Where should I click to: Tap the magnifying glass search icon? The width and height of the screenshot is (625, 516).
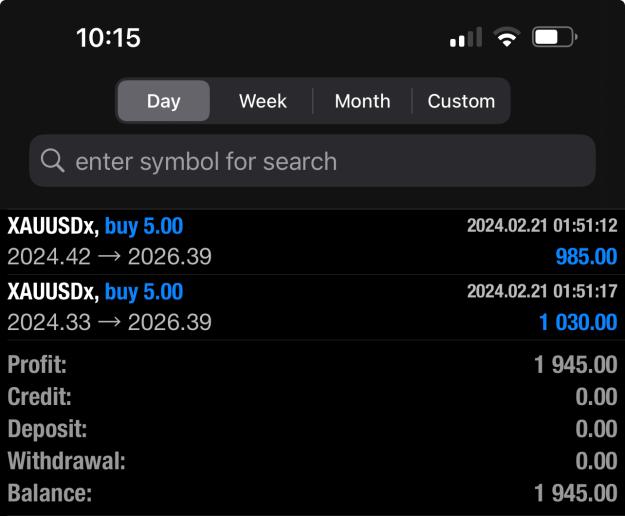[x=53, y=161]
